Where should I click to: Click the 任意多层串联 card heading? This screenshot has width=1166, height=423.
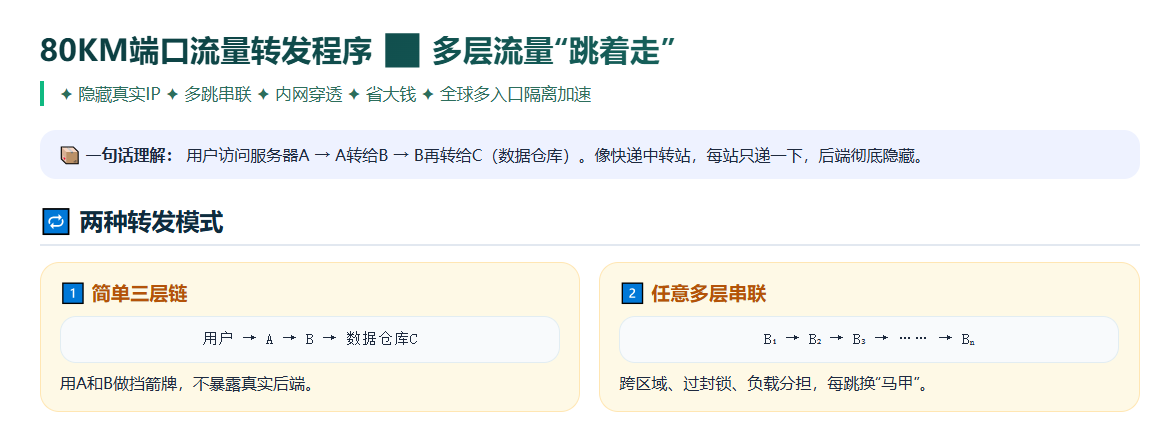point(709,294)
